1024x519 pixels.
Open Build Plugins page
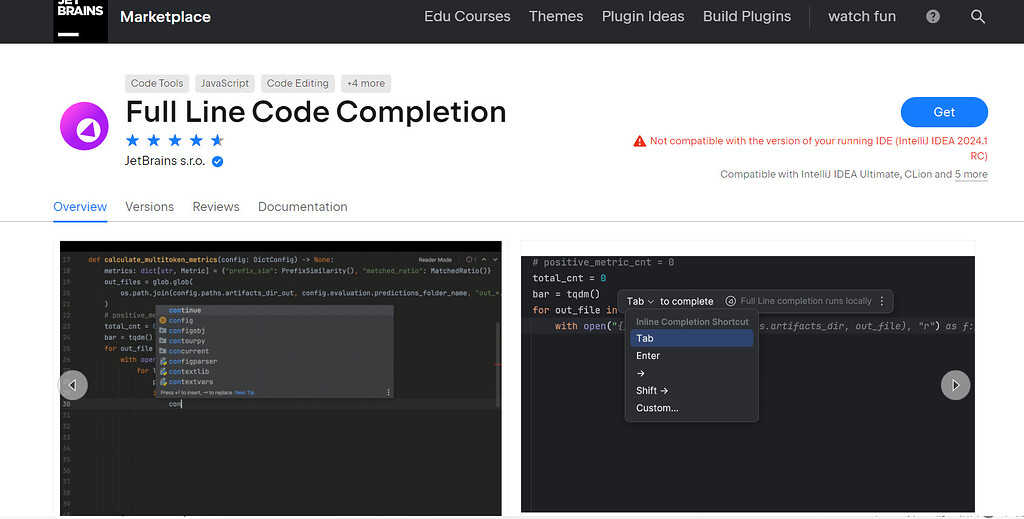[746, 16]
